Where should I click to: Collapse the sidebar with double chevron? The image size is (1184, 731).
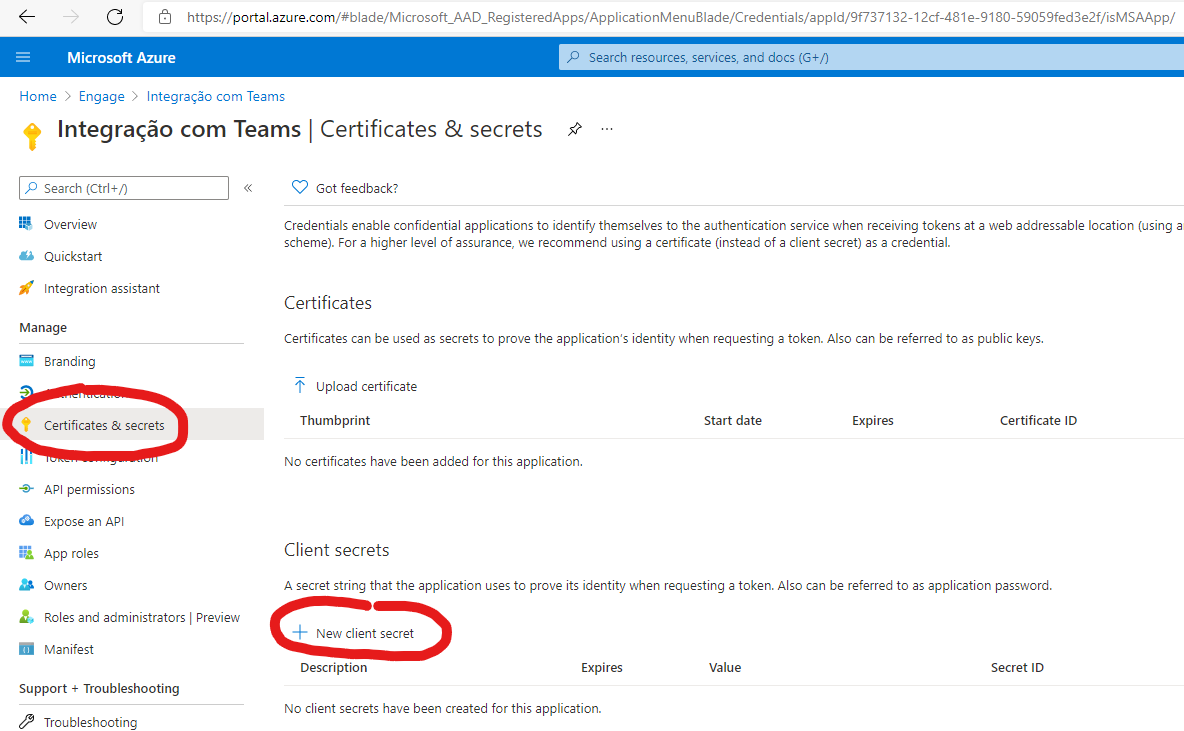click(248, 188)
